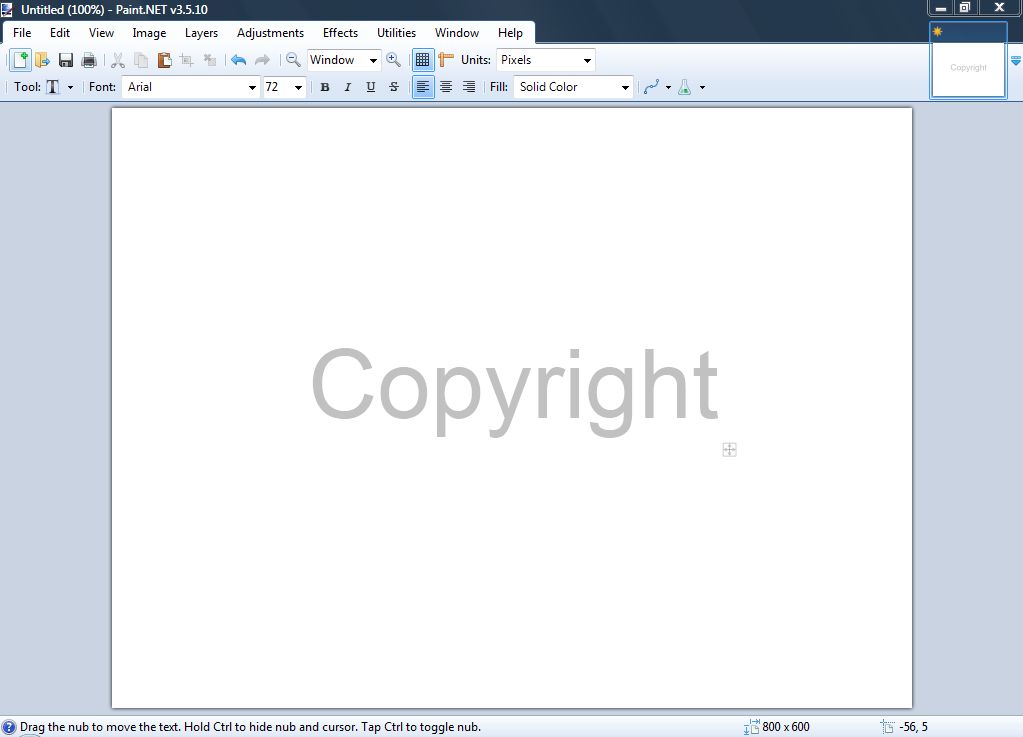This screenshot has height=737, width=1023.
Task: Create a new image
Action: coord(20,60)
